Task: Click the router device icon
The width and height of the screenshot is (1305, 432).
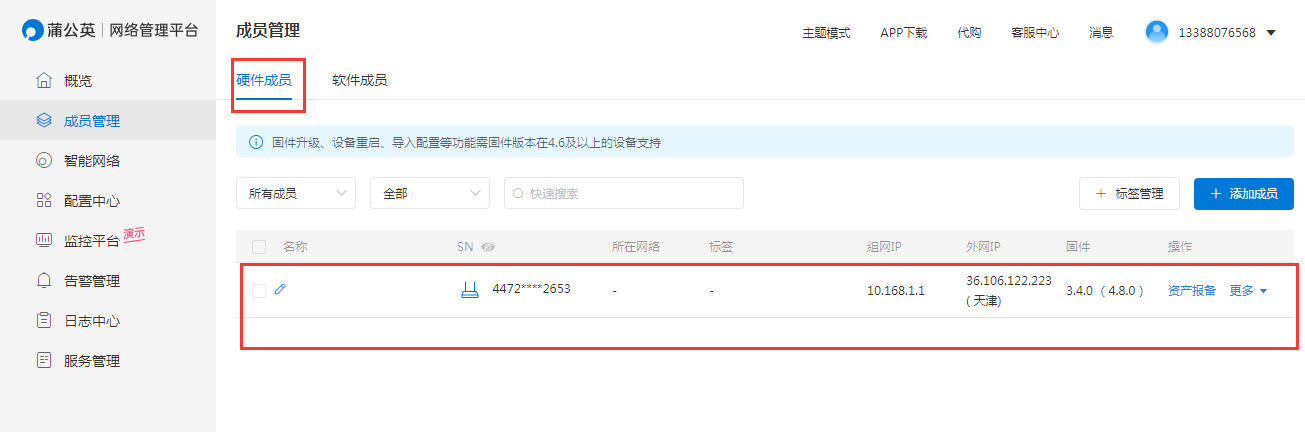Action: [x=470, y=290]
